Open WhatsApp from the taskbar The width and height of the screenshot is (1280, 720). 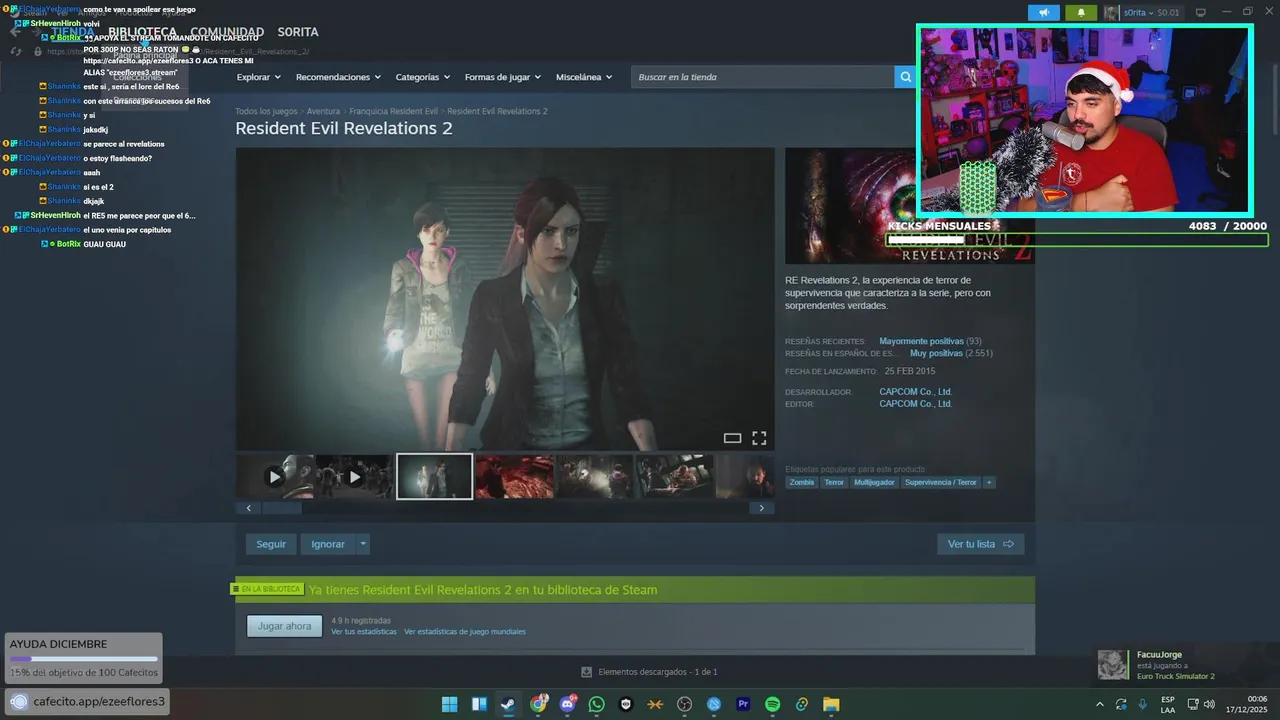point(597,704)
